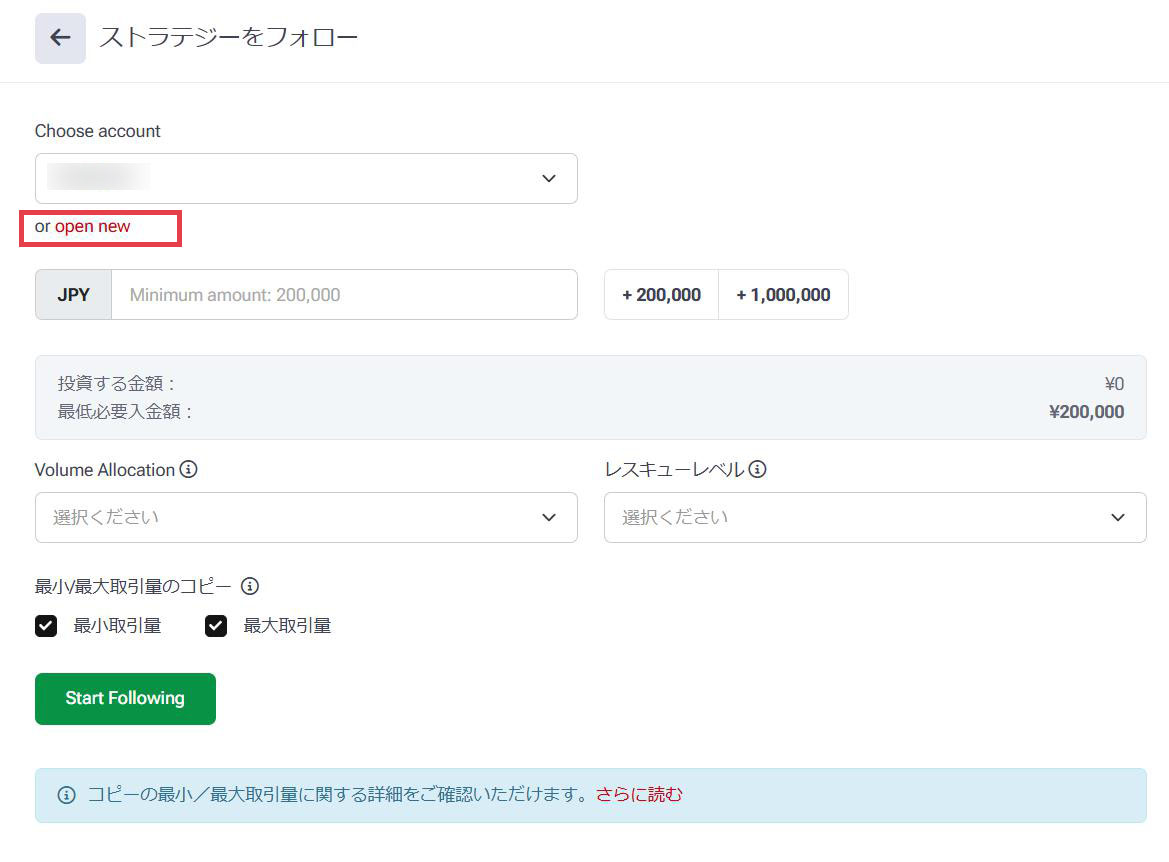Add amount with + 200,000 button
Viewport: 1169px width, 862px height.
(x=661, y=295)
